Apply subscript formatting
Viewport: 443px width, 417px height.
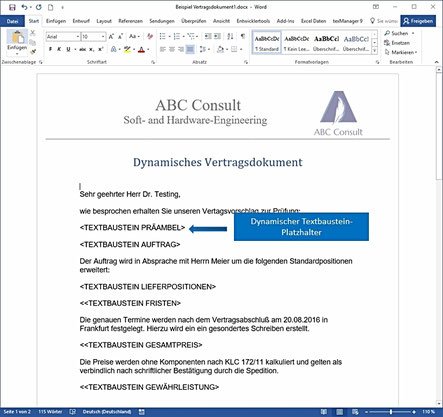click(92, 49)
